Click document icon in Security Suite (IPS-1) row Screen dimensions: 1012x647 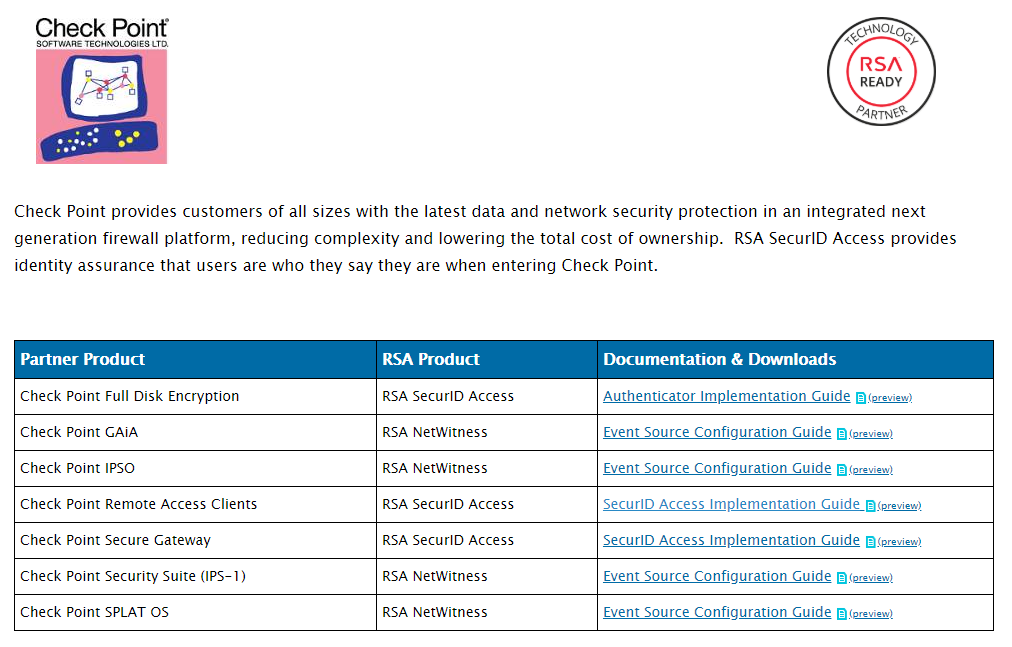click(841, 578)
